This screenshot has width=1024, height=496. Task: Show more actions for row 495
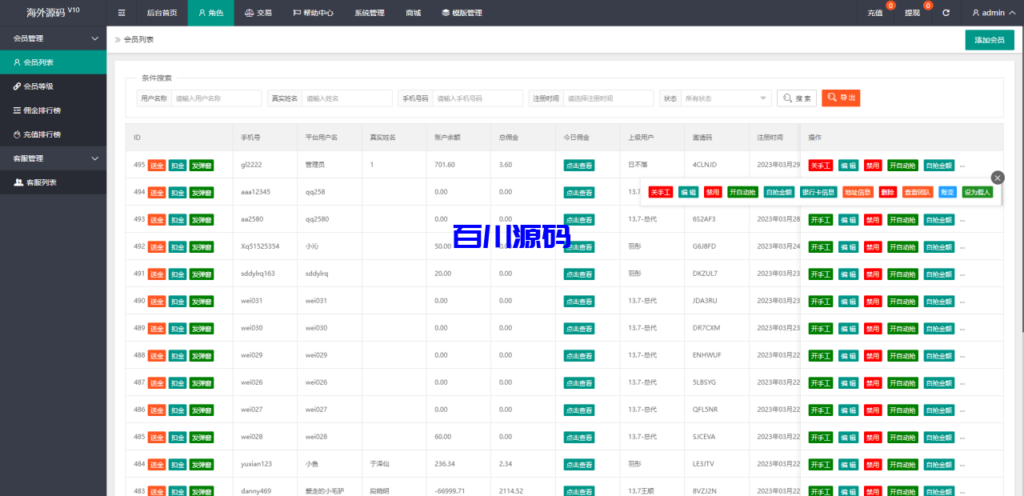click(962, 166)
